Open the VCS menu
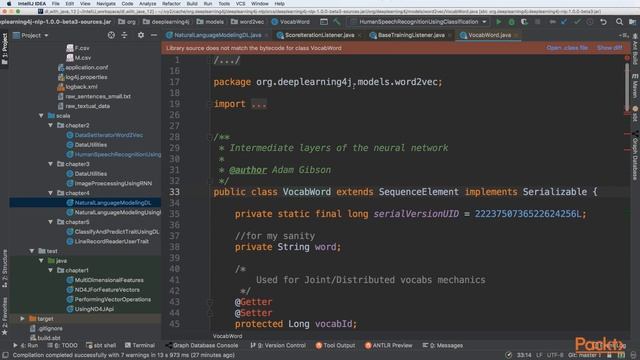 point(240,4)
